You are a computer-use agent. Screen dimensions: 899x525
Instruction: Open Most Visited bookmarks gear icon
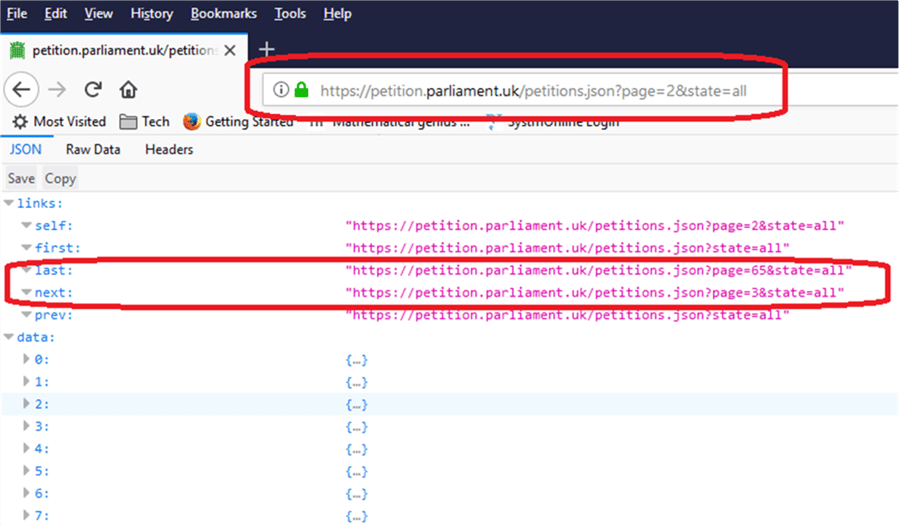pos(20,122)
